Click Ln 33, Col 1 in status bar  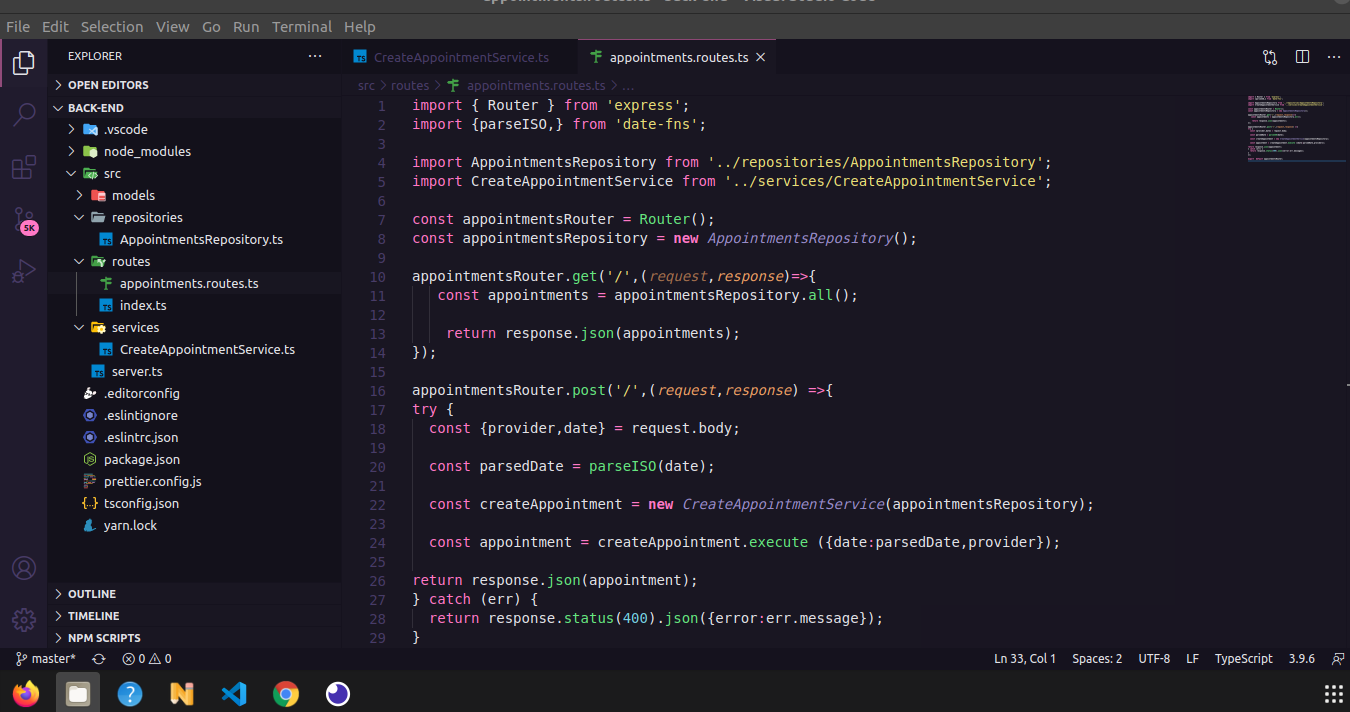pyautogui.click(x=1025, y=659)
